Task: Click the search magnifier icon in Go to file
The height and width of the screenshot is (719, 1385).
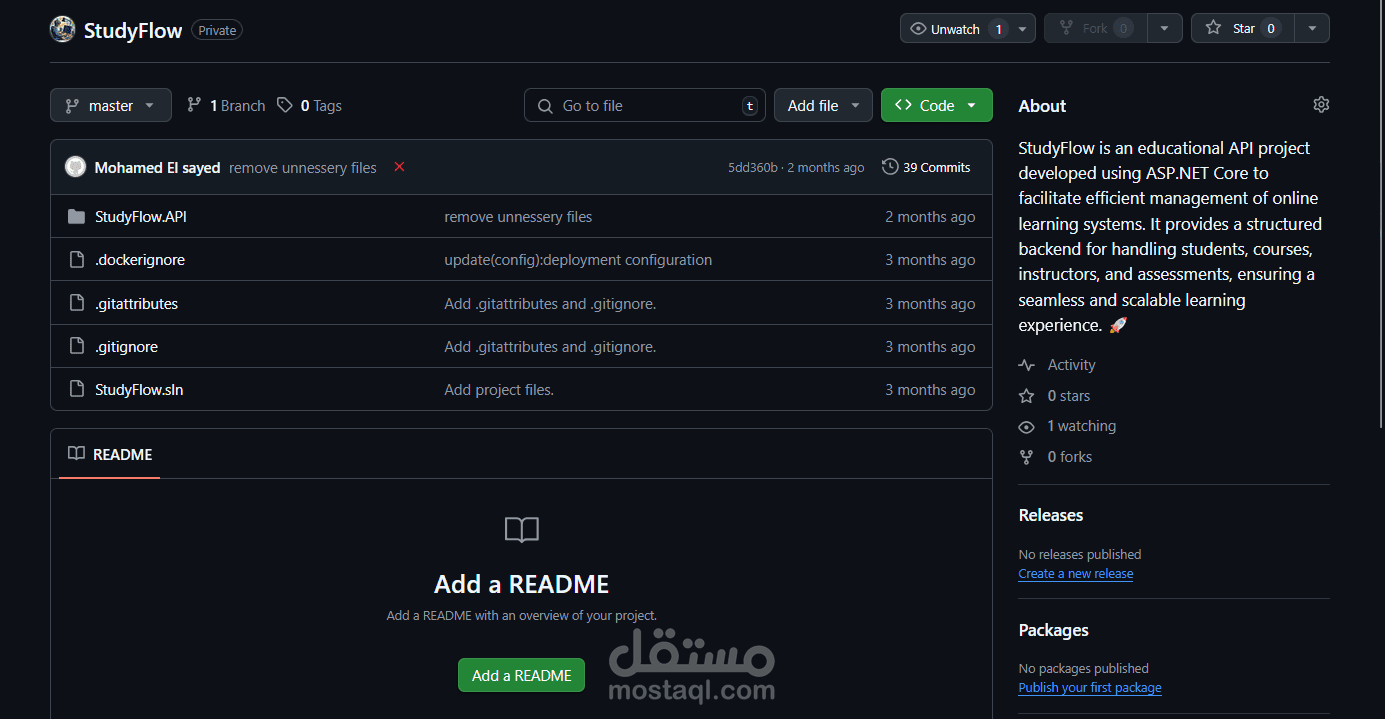Action: click(x=545, y=106)
